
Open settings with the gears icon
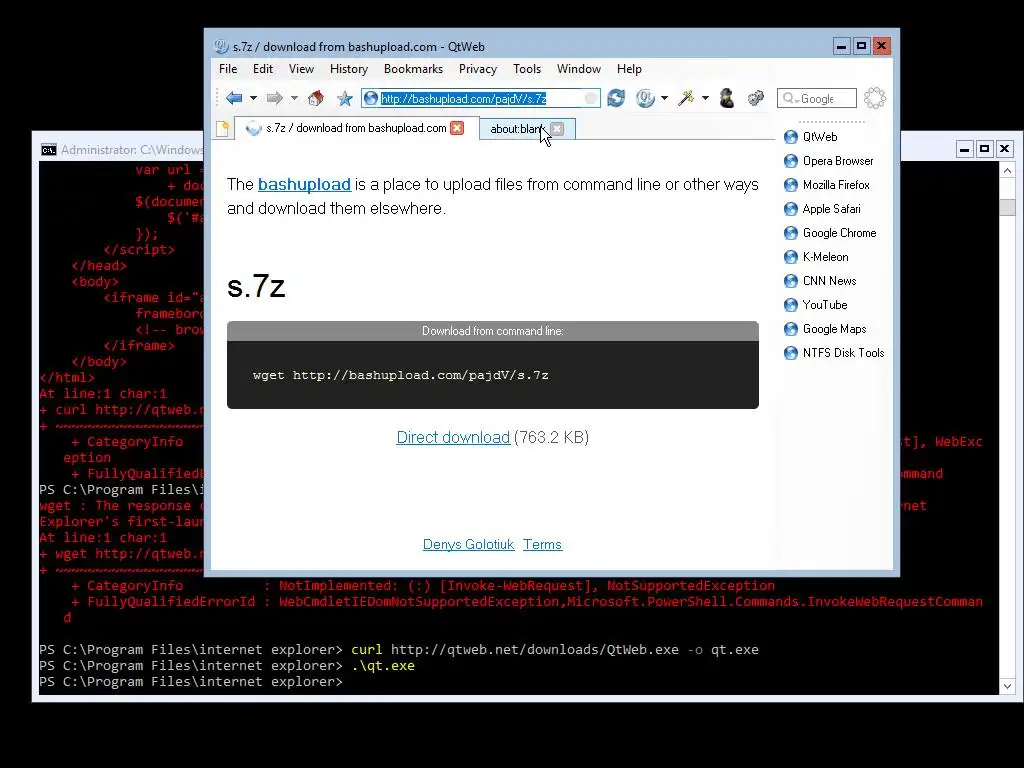756,98
